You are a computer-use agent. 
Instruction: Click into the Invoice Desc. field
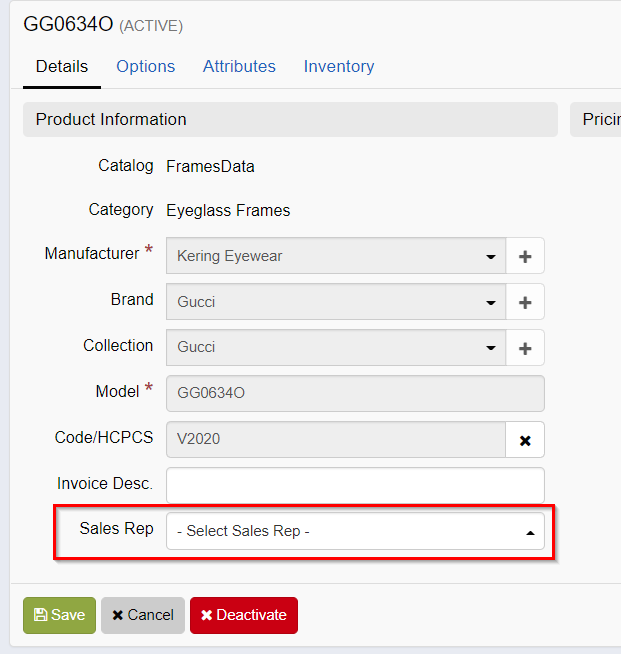coord(355,486)
